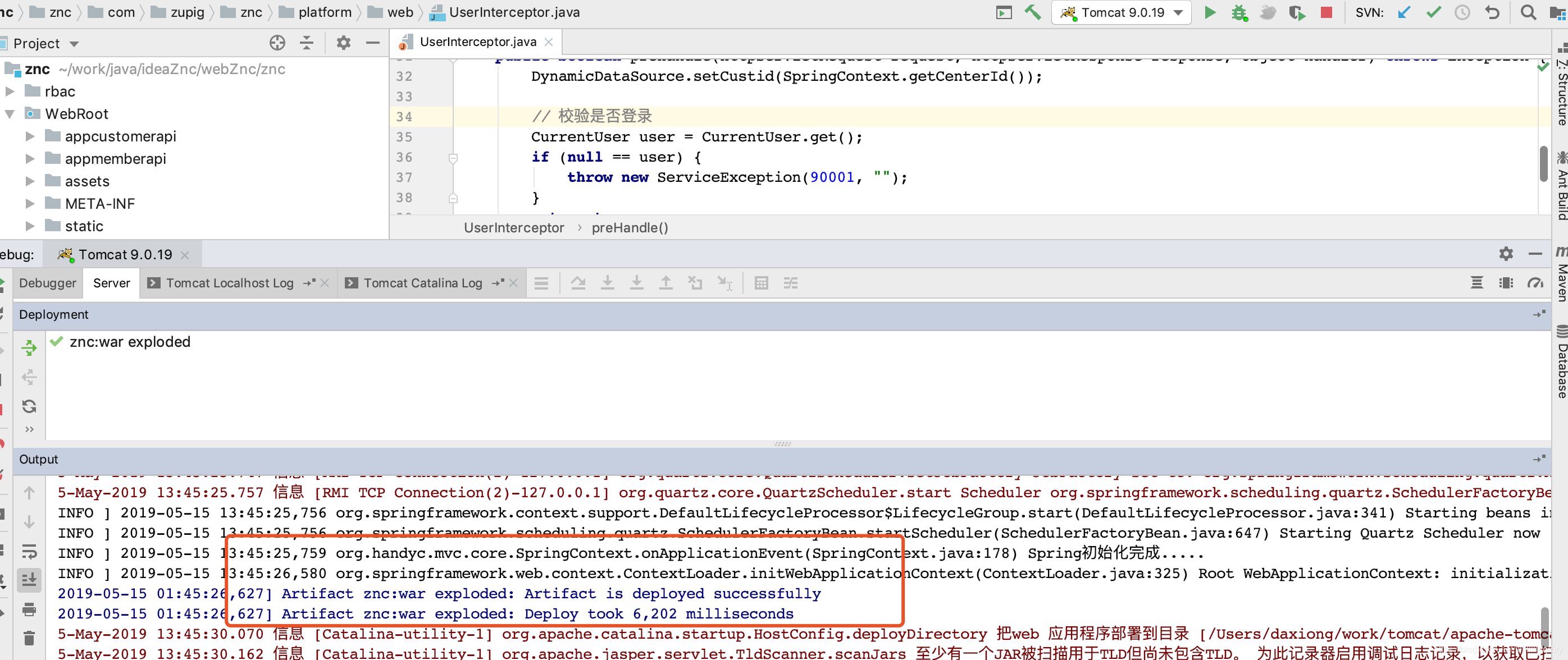The image size is (1568, 660).
Task: Expand the appmemberapi folder
Action: click(29, 159)
